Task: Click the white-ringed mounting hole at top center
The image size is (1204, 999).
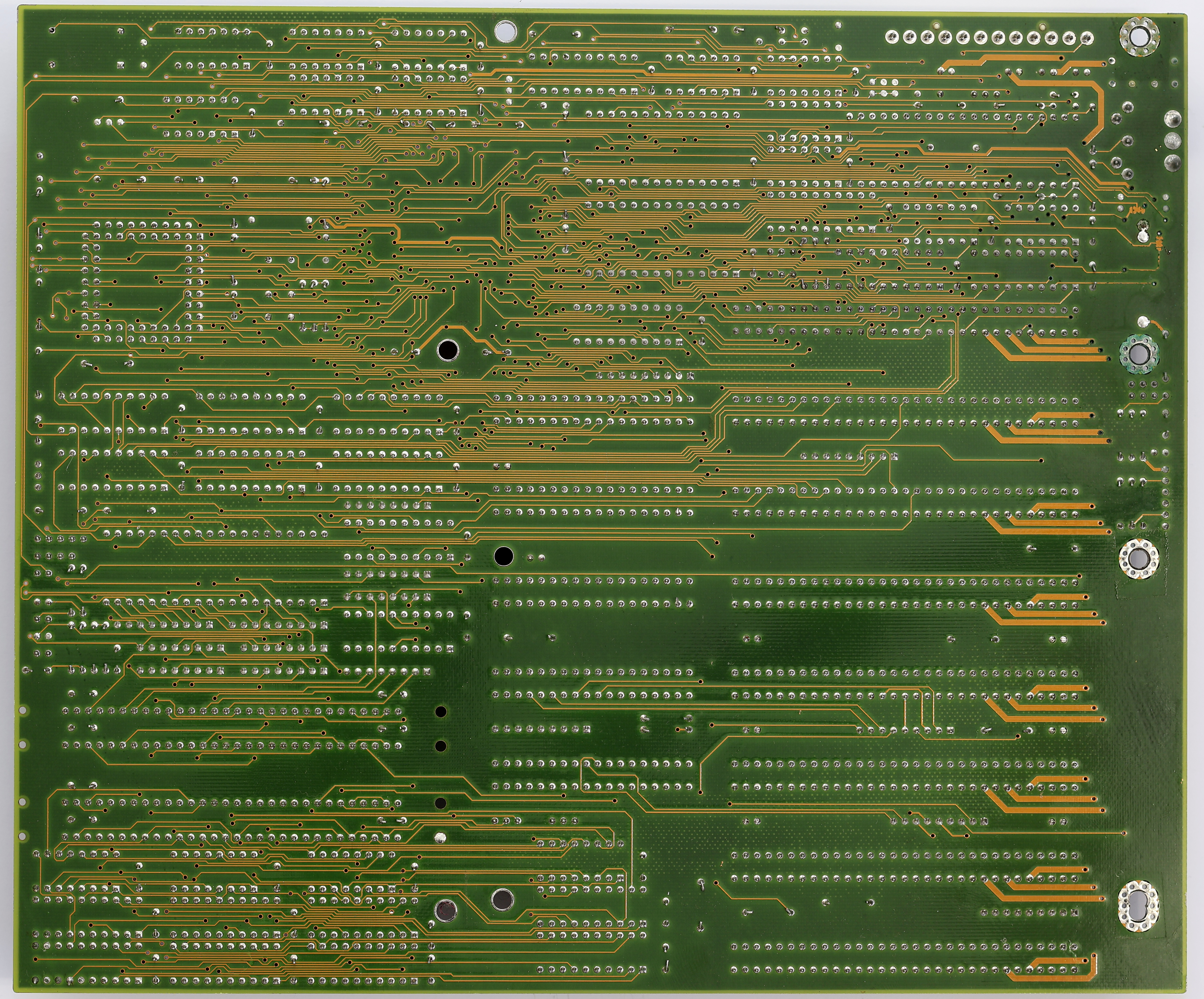Action: [506, 31]
